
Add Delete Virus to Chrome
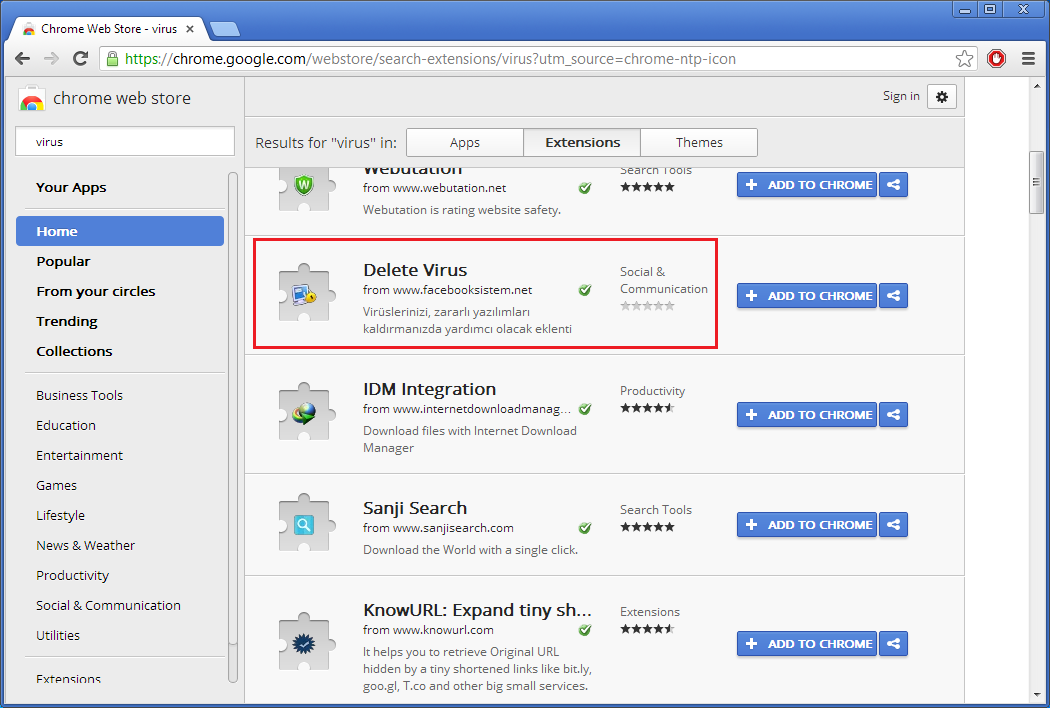coord(807,296)
